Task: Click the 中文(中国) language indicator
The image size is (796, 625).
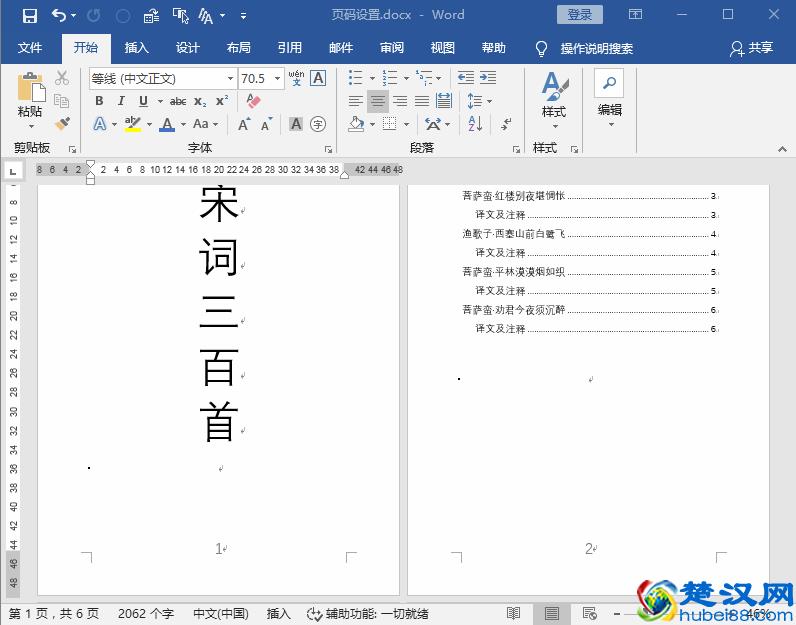Action: tap(221, 613)
